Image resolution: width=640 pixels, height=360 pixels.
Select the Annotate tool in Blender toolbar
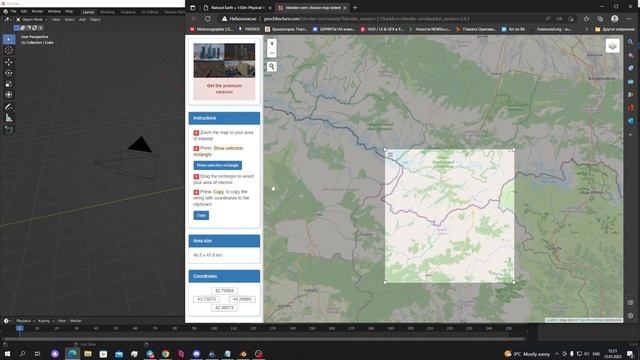(9, 107)
